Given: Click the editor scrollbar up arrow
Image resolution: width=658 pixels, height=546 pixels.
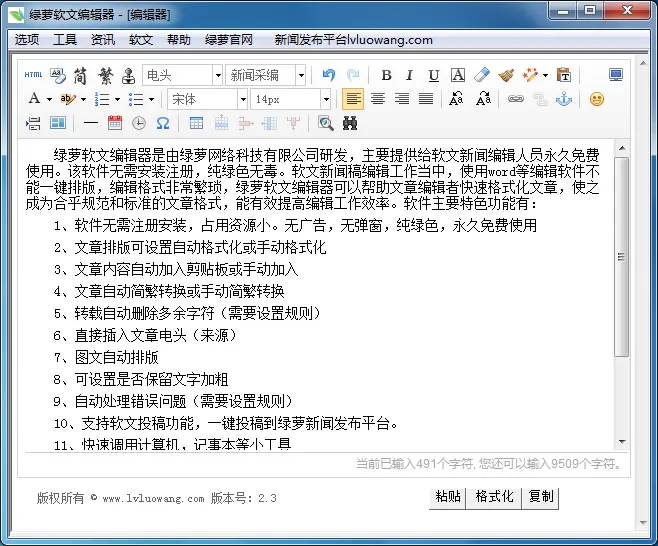Looking at the screenshot, I should coord(622,148).
